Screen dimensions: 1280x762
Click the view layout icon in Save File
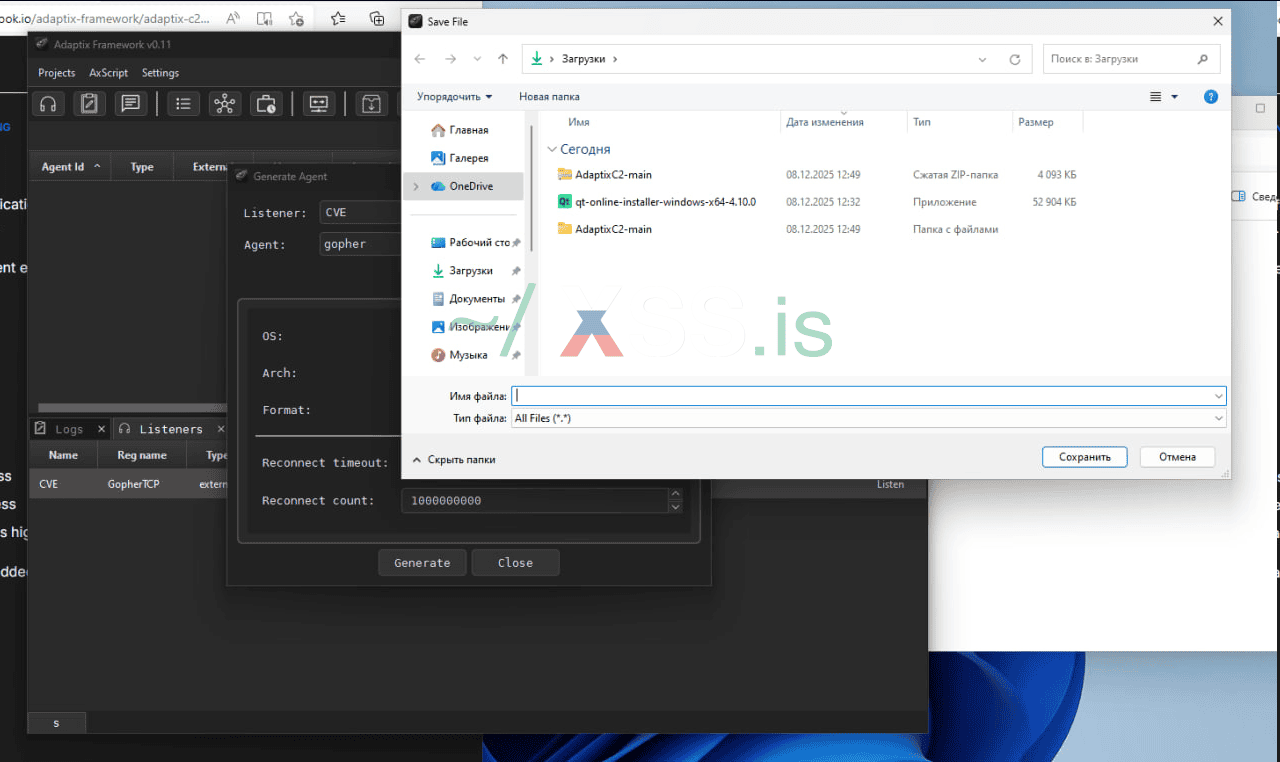[1156, 97]
